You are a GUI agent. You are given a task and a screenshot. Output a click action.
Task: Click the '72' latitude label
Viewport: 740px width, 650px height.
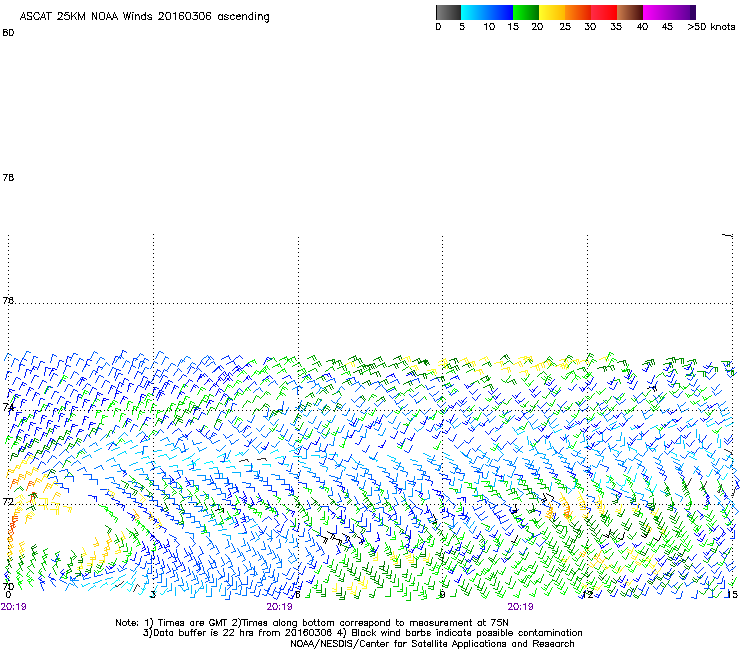(x=8, y=501)
